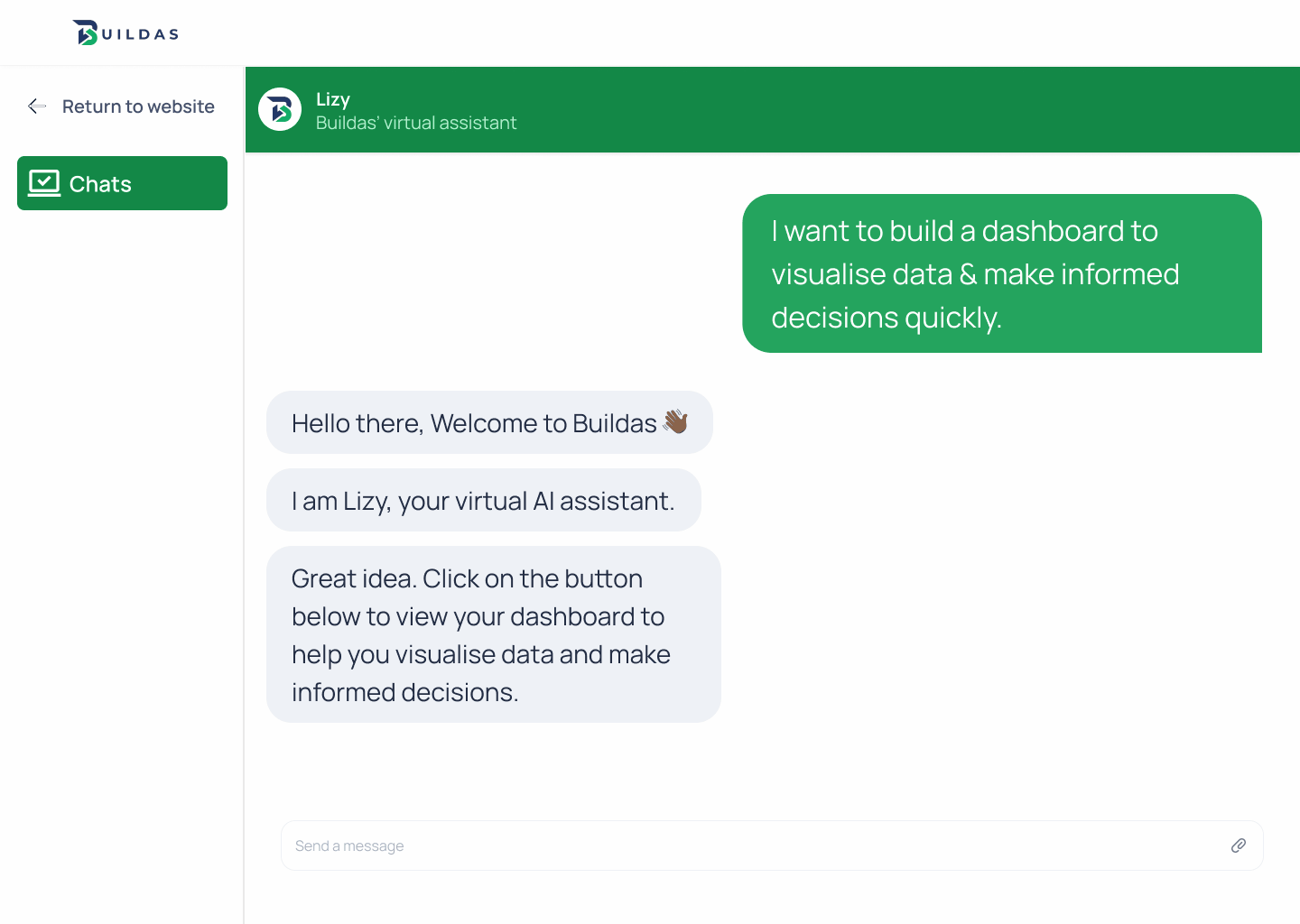Click the Hello there welcome message bubble
The height and width of the screenshot is (924, 1300).
(488, 422)
